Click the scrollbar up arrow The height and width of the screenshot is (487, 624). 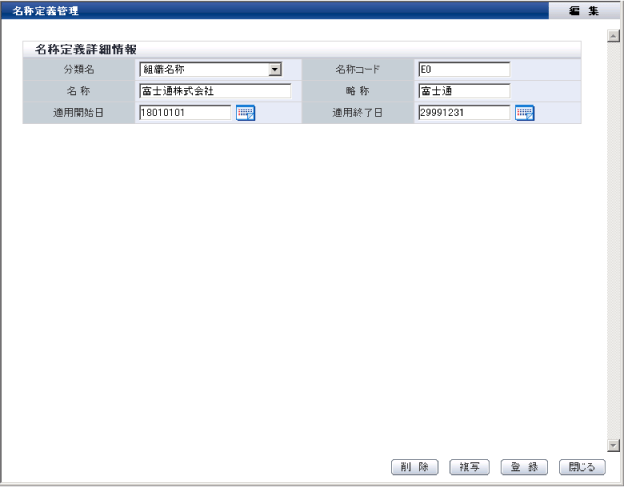coord(614,36)
